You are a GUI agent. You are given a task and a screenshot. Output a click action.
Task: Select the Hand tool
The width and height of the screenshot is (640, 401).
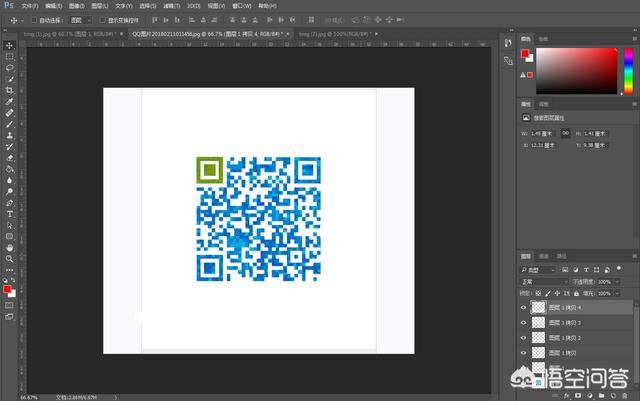(x=9, y=248)
